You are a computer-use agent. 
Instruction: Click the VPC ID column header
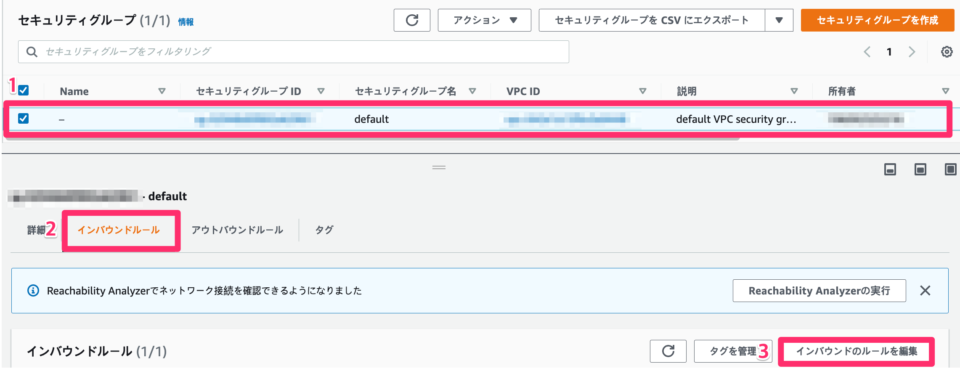click(x=523, y=91)
